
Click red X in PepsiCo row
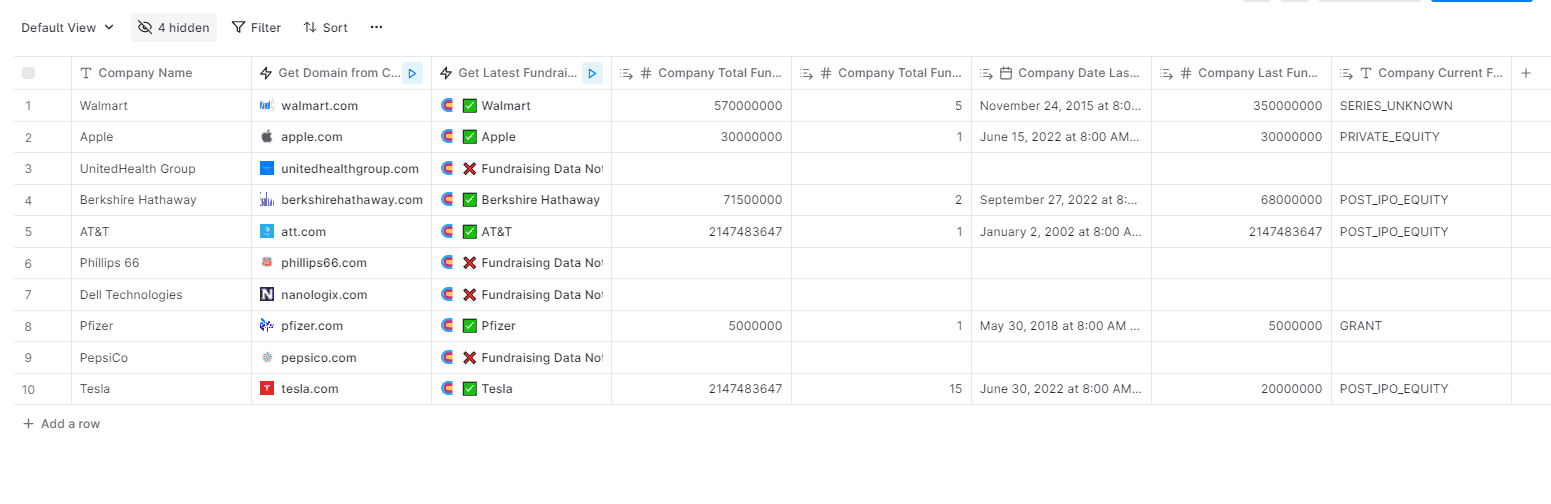(x=469, y=357)
